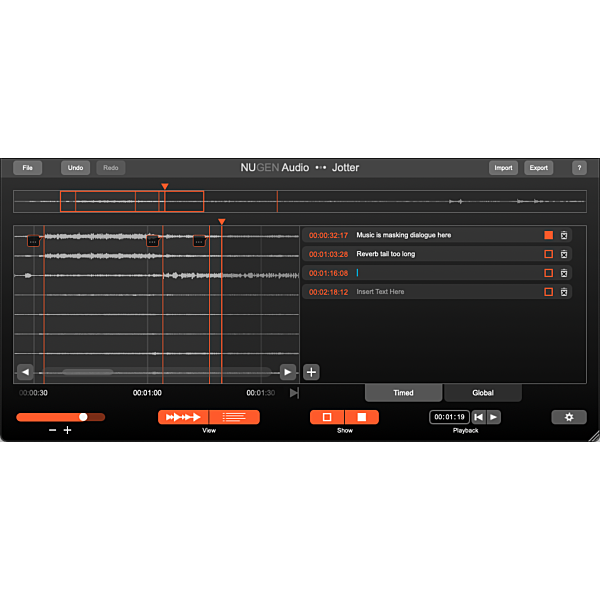Screen dimensions: 600x600
Task: Jump to end with the skip-to-end icon
Action: pos(294,393)
